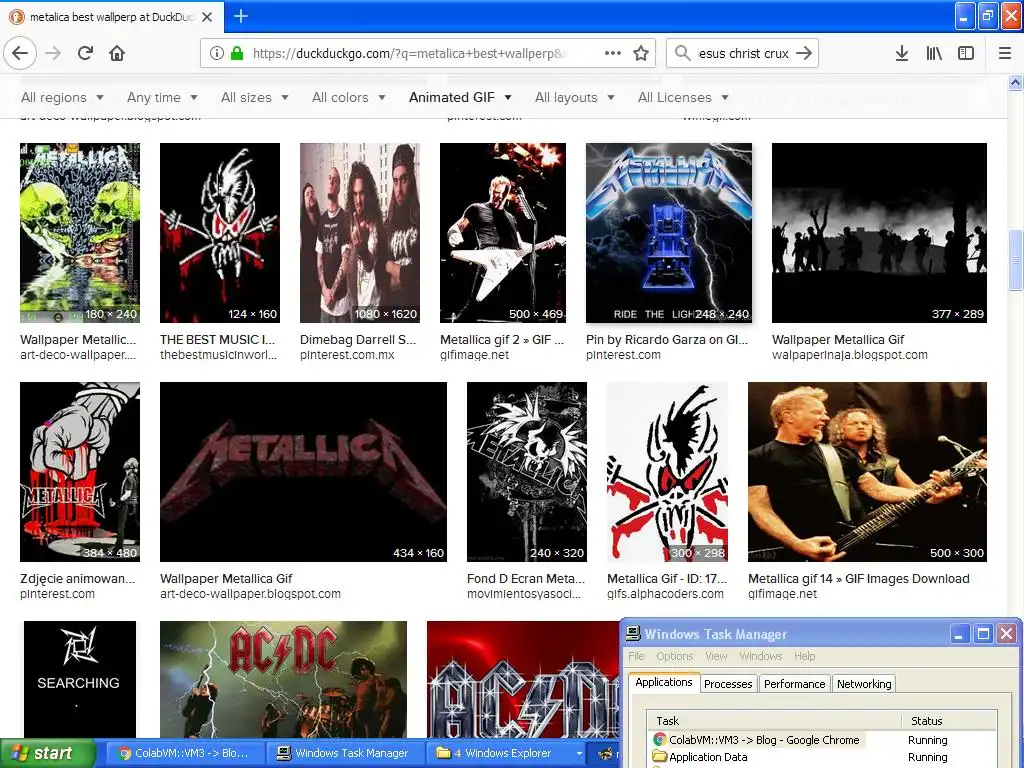Open the Firefox hamburger menu

coord(1004,53)
